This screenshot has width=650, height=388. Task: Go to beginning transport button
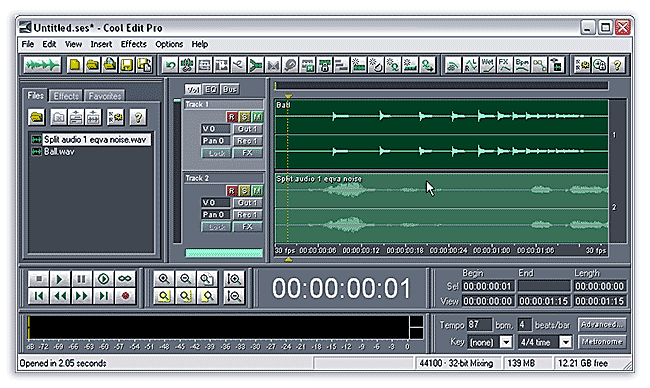[39, 296]
